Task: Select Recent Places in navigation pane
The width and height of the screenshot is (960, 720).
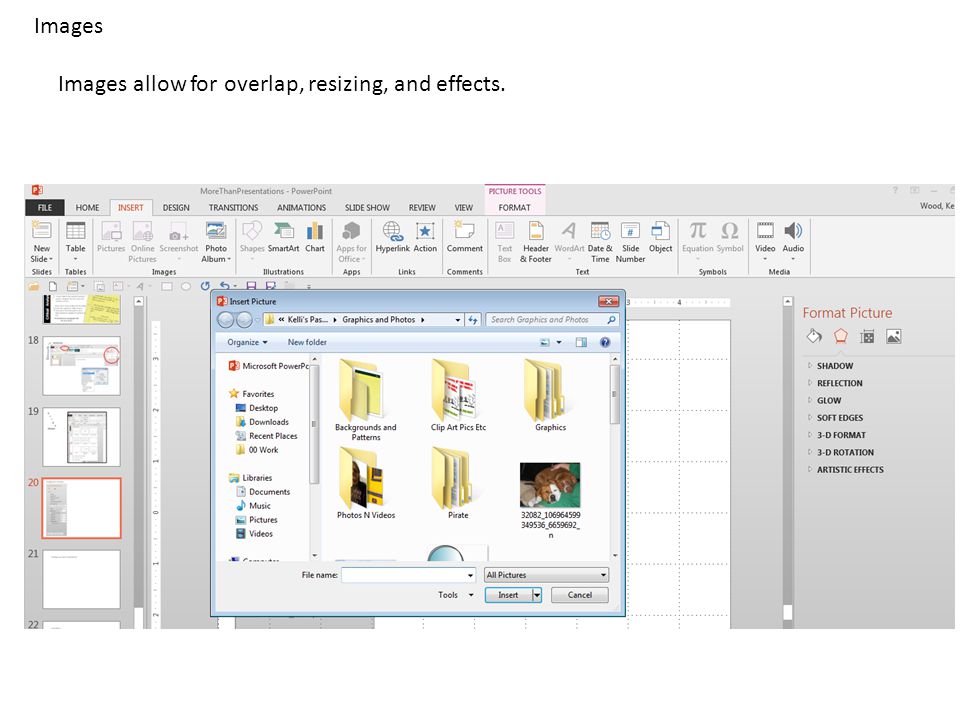Action: click(267, 436)
